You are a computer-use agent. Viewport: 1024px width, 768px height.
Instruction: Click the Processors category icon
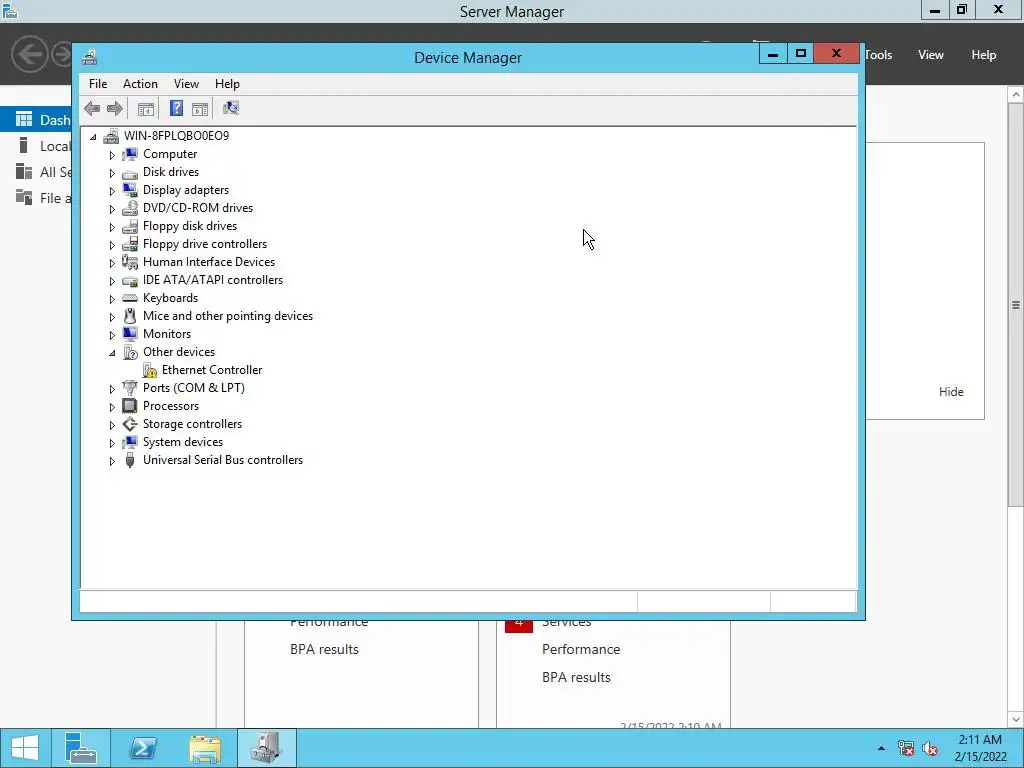tap(130, 406)
